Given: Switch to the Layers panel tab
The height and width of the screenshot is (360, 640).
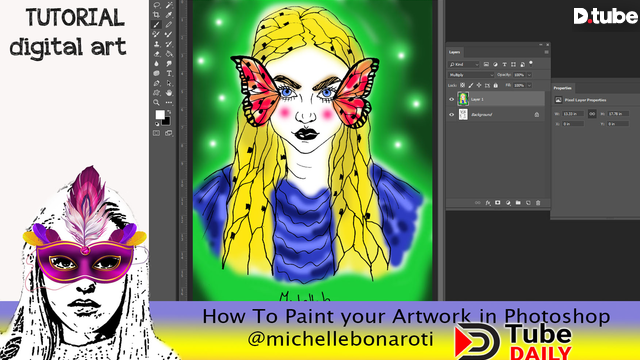Looking at the screenshot, I should (x=454, y=52).
